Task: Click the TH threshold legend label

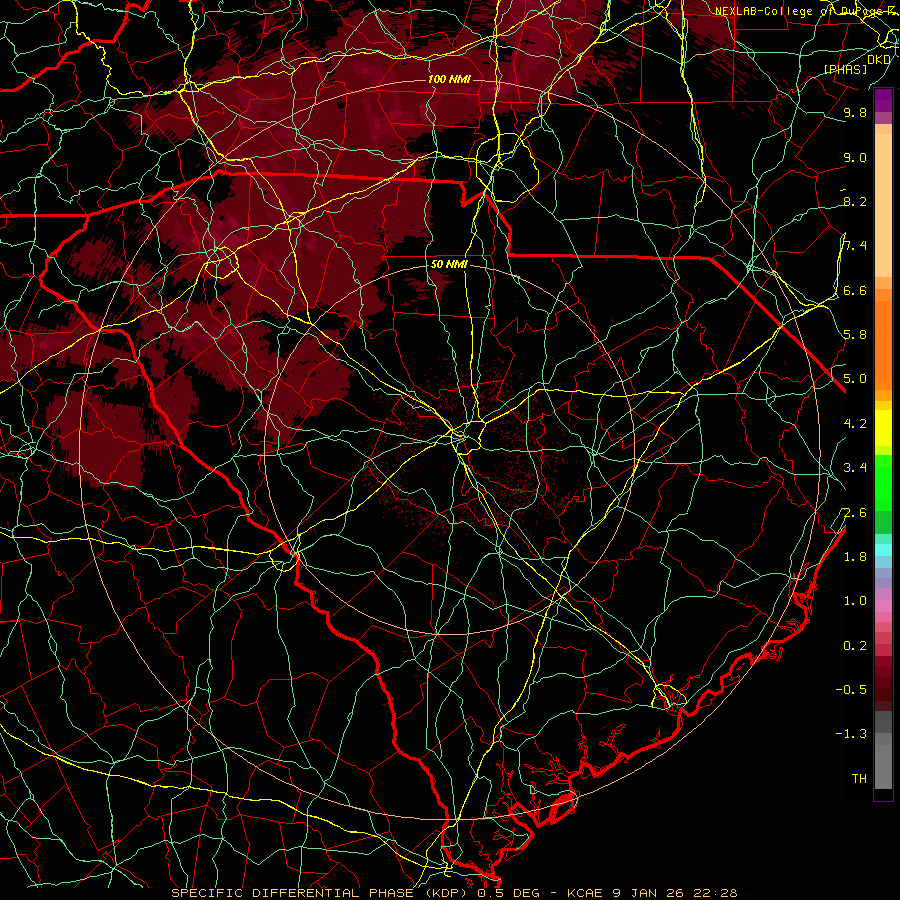Action: click(x=859, y=779)
